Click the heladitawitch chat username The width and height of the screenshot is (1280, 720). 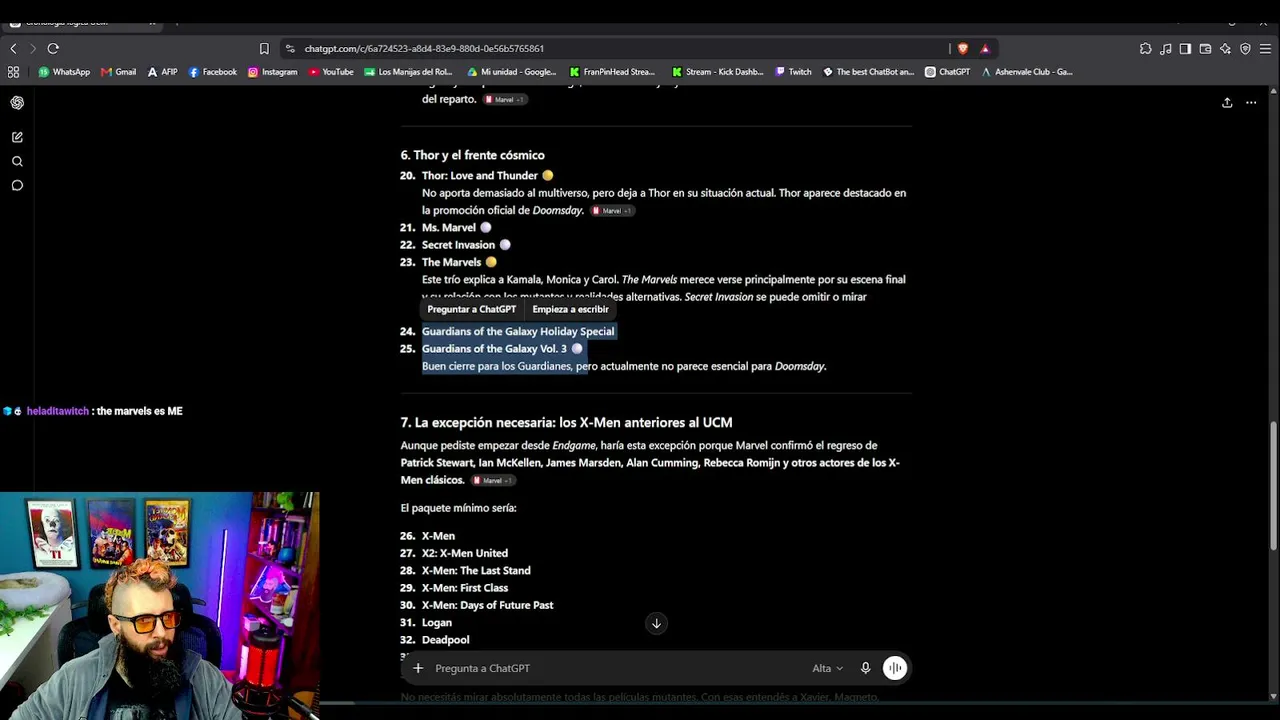pos(58,411)
